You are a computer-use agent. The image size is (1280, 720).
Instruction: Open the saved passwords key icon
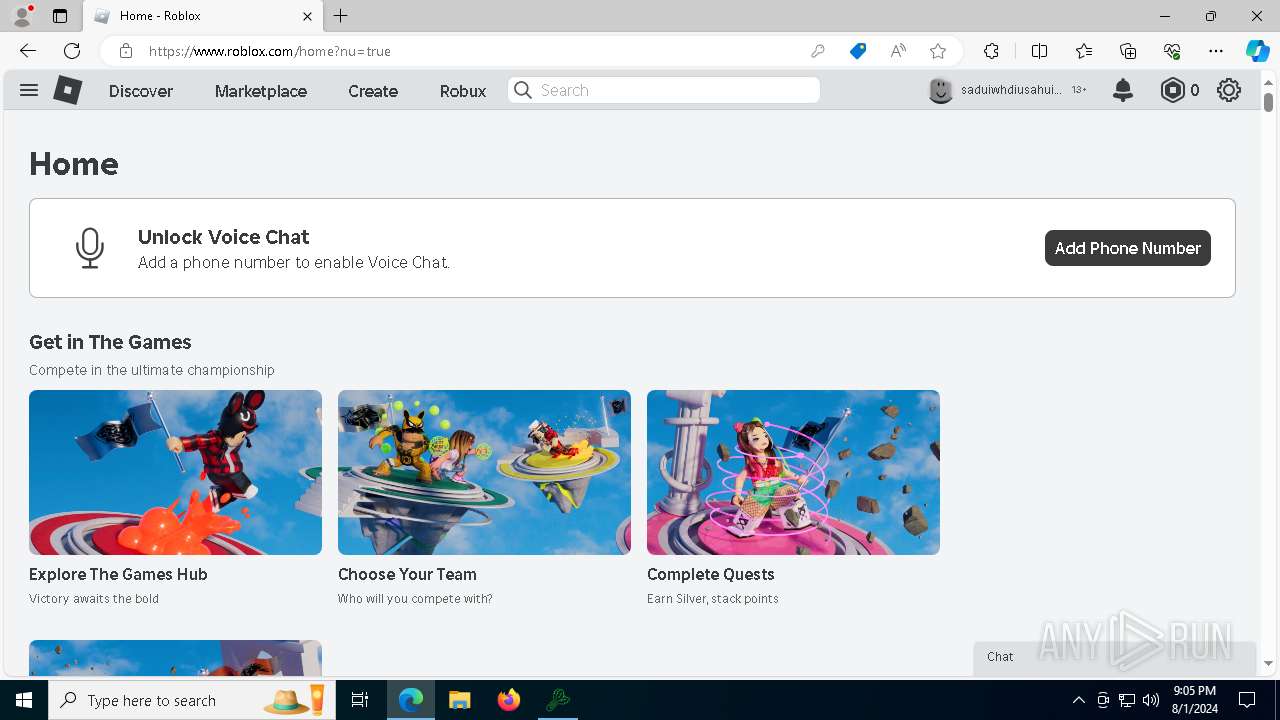(818, 51)
